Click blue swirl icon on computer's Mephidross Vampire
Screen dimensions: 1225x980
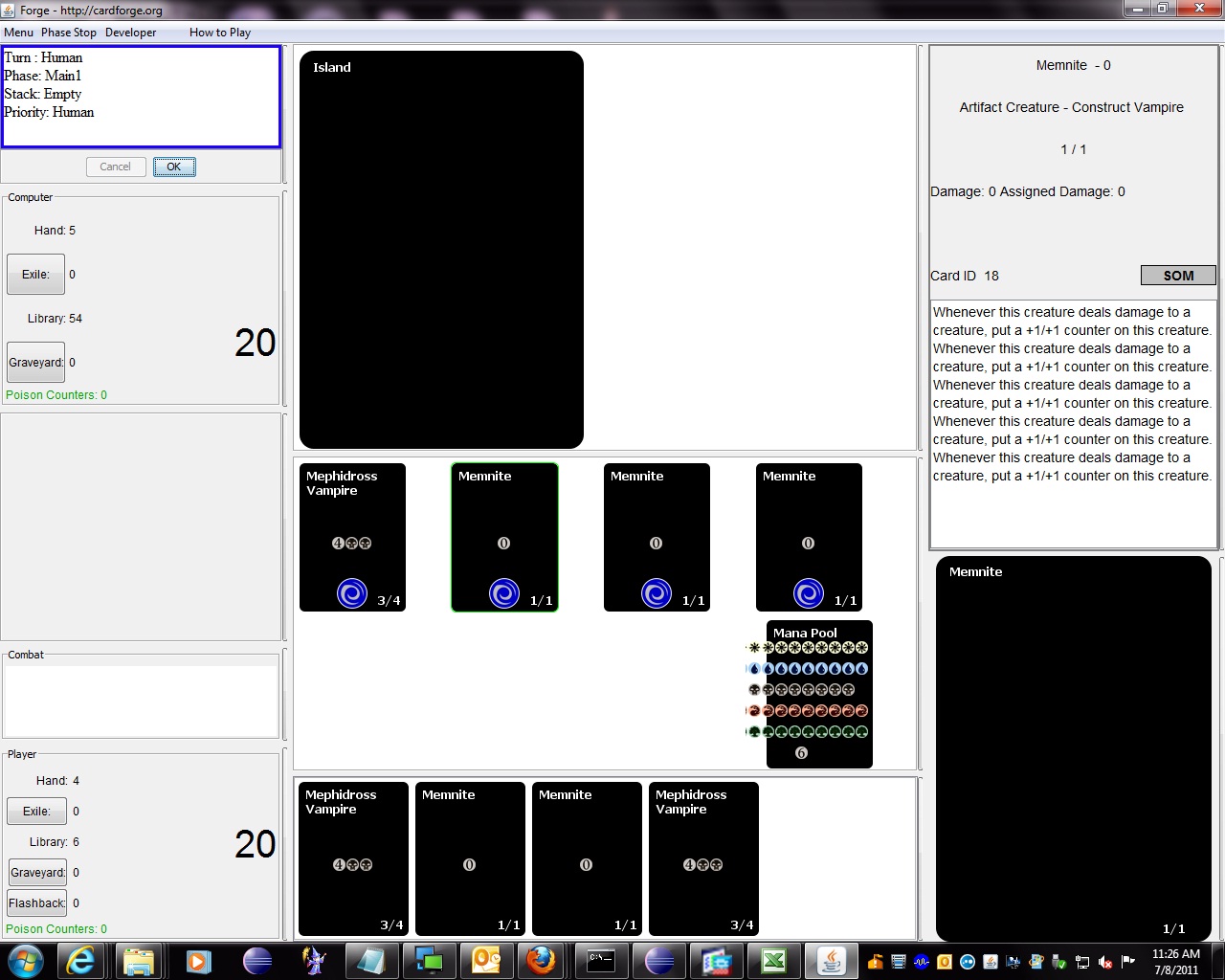tap(352, 594)
